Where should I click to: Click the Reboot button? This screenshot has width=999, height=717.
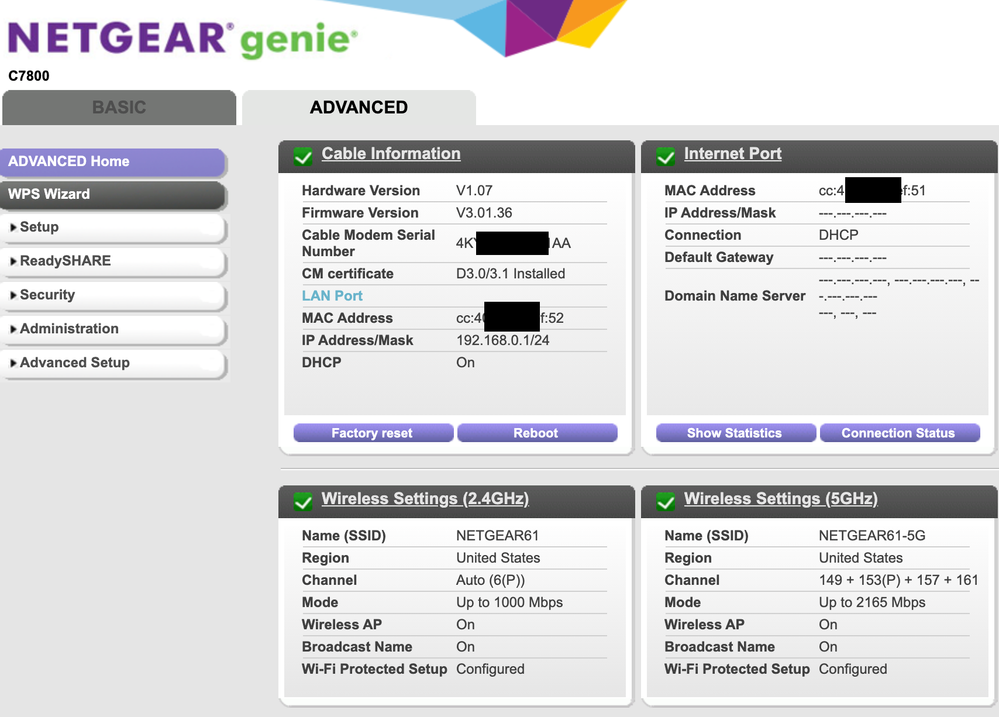pyautogui.click(x=537, y=433)
